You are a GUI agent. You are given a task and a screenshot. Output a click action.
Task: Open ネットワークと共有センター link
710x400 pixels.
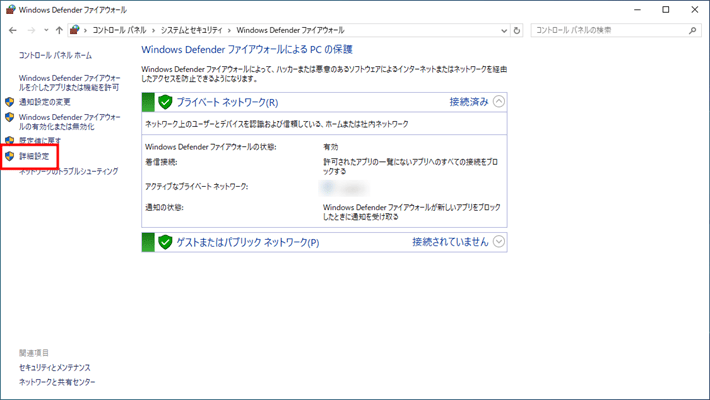pyautogui.click(x=57, y=382)
